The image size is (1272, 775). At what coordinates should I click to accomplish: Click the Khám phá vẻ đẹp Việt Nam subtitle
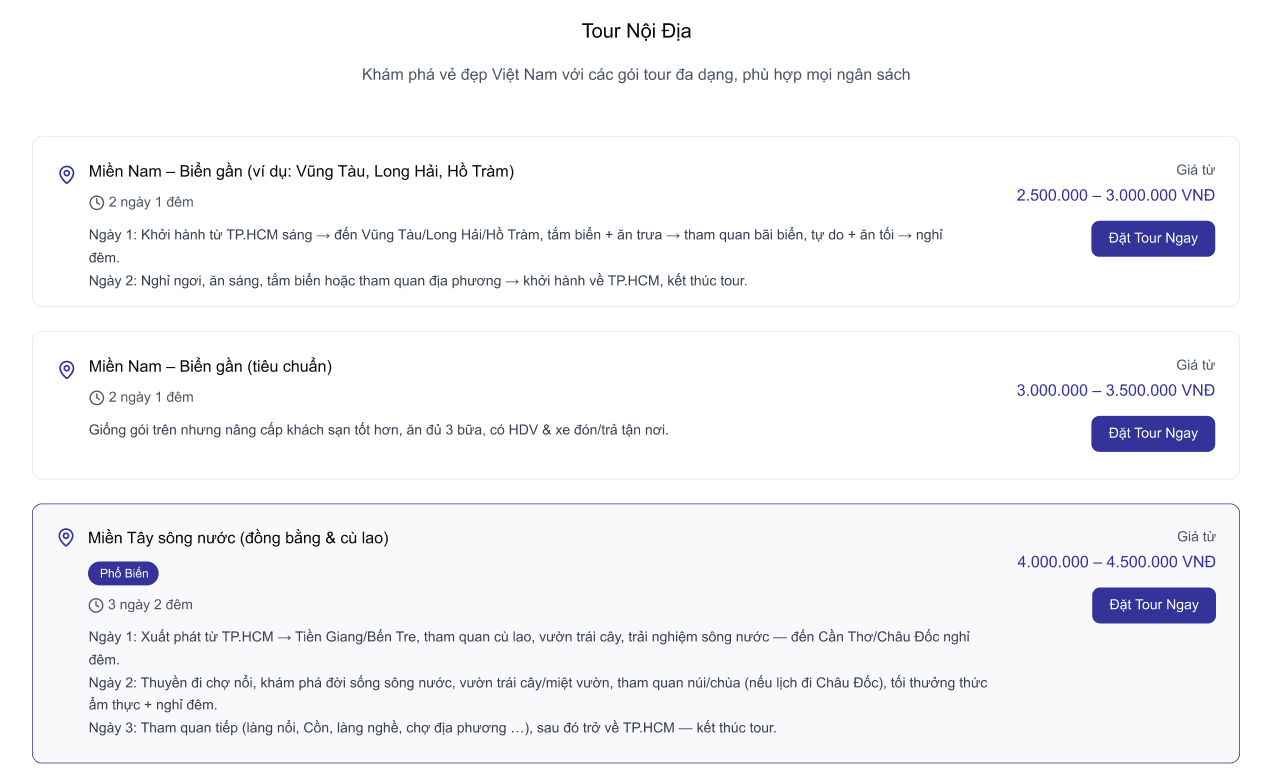tap(636, 75)
